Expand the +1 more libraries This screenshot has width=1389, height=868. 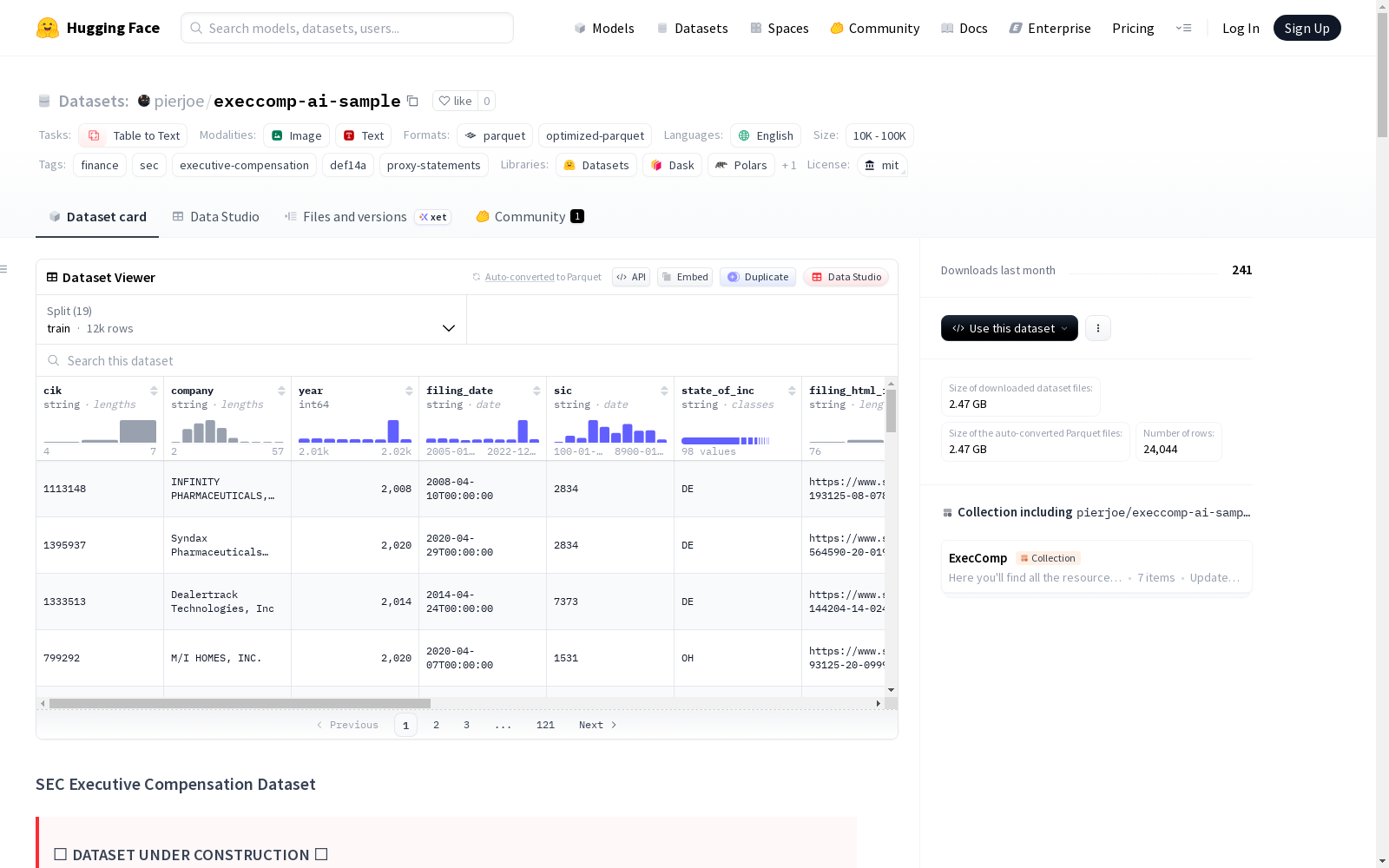788,165
